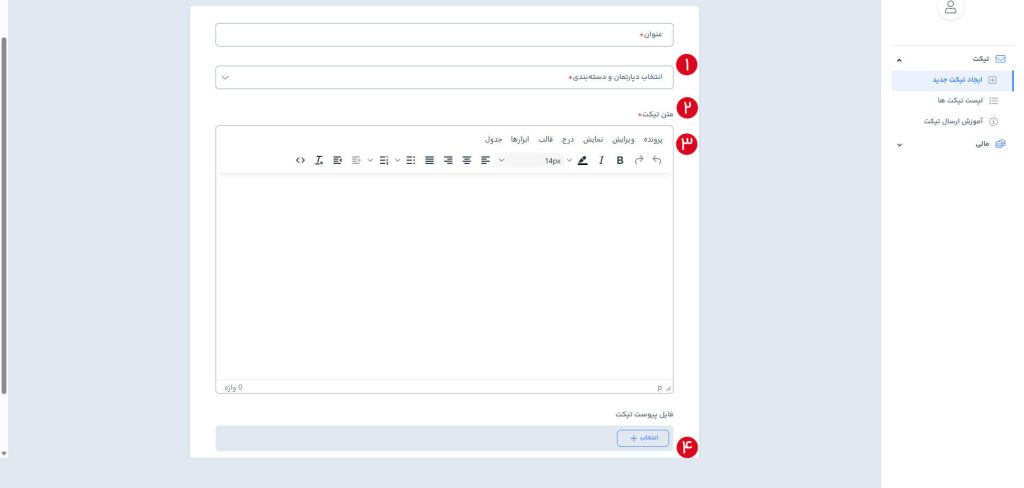The height and width of the screenshot is (488, 1024).
Task: Center align the editor text
Action: 466,160
